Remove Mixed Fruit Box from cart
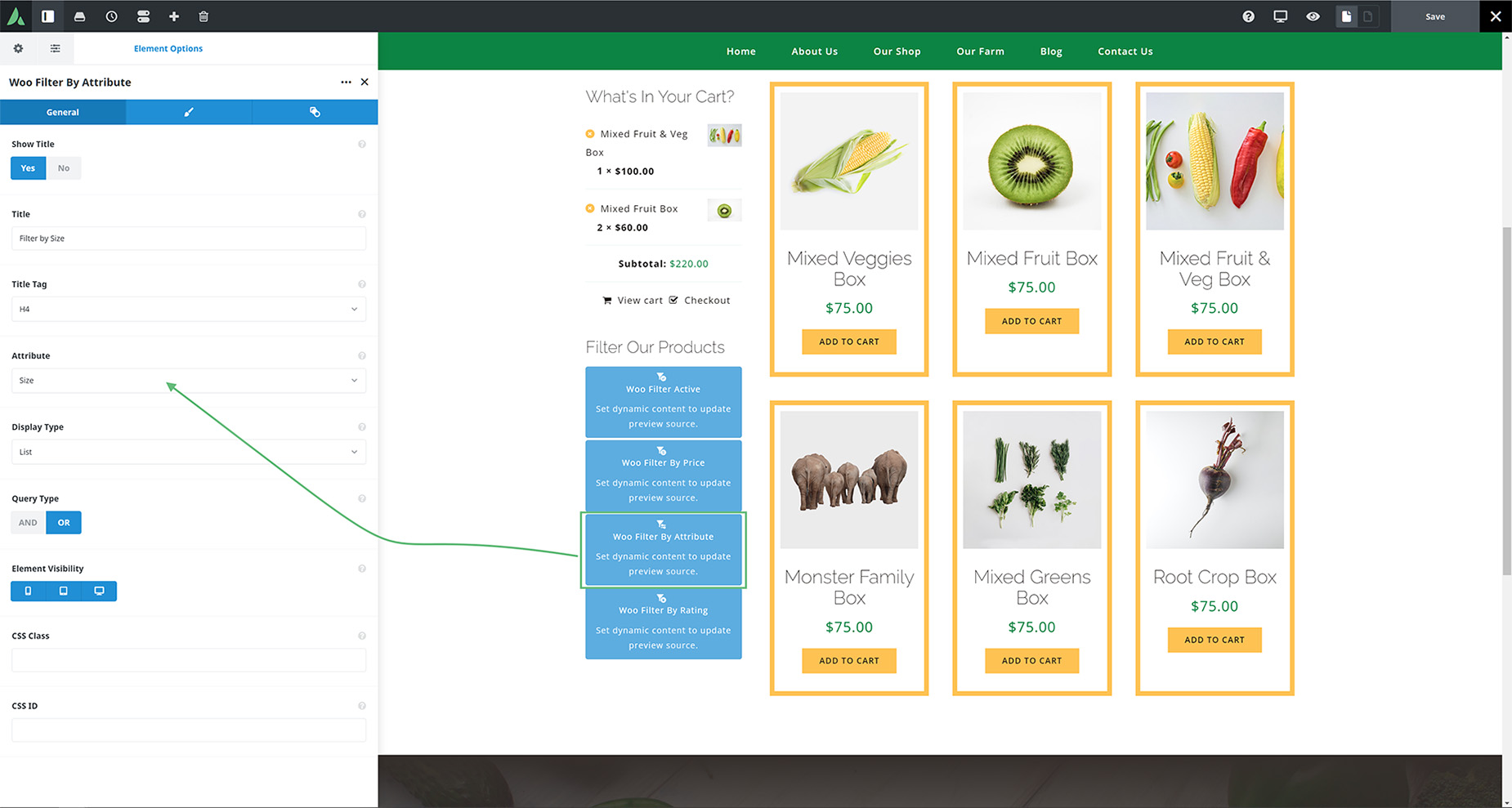The height and width of the screenshot is (808, 1512). (x=590, y=208)
